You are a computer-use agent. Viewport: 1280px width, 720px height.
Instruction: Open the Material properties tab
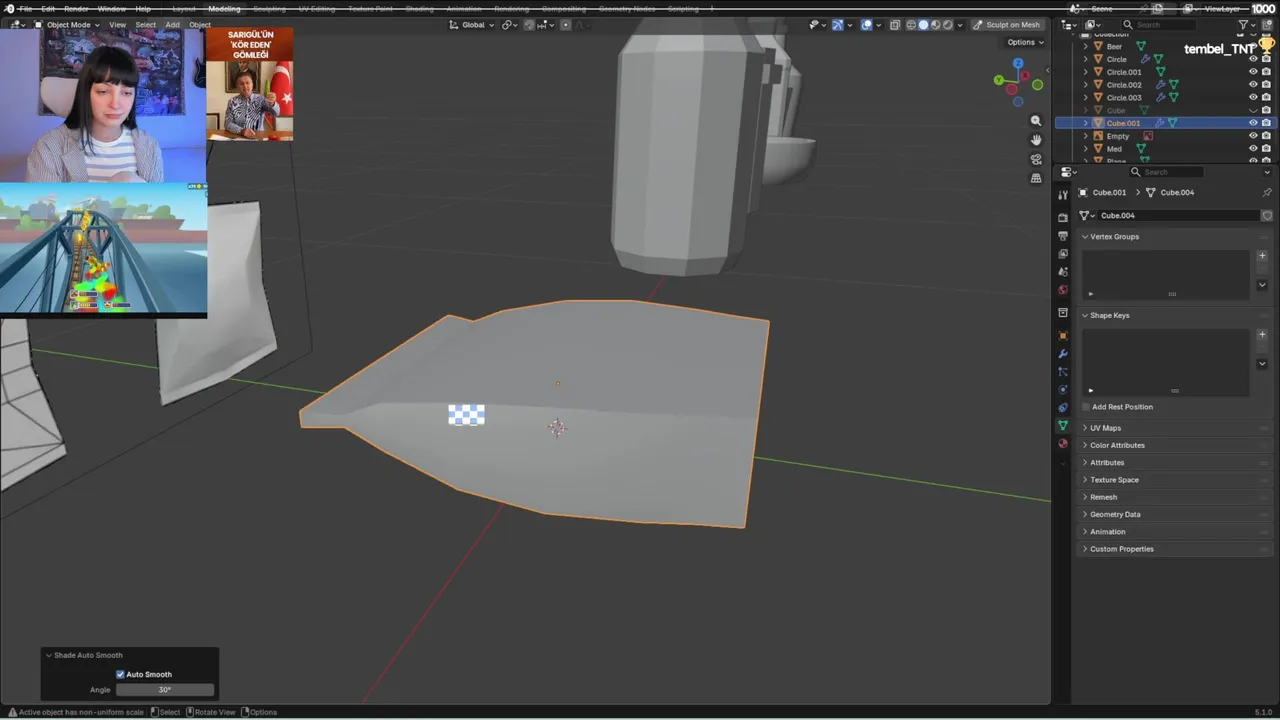pyautogui.click(x=1063, y=444)
